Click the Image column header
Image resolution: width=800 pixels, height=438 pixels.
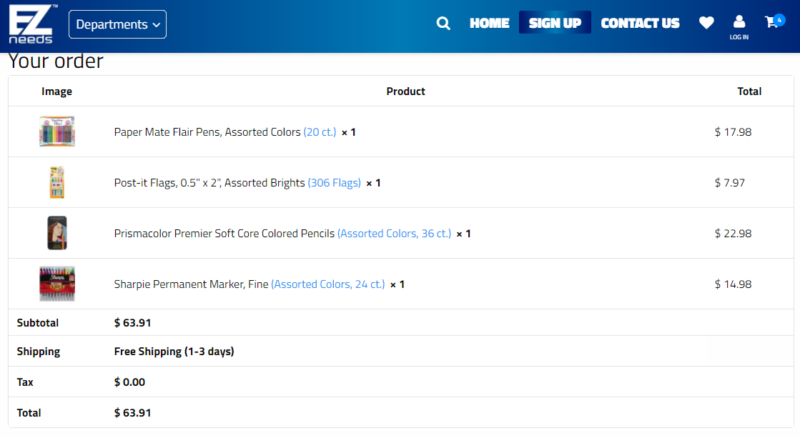point(57,91)
